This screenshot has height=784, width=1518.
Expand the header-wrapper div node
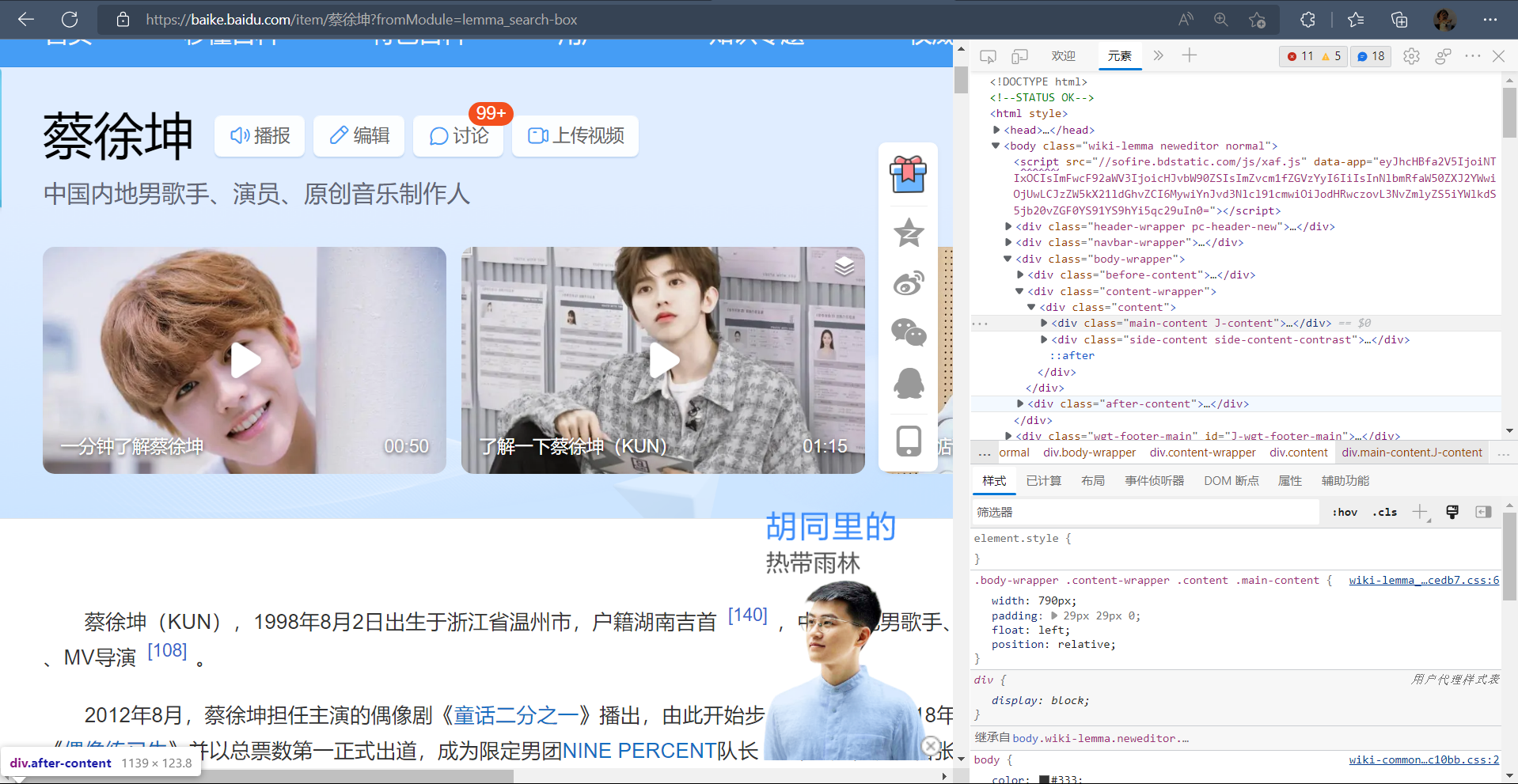1008,226
